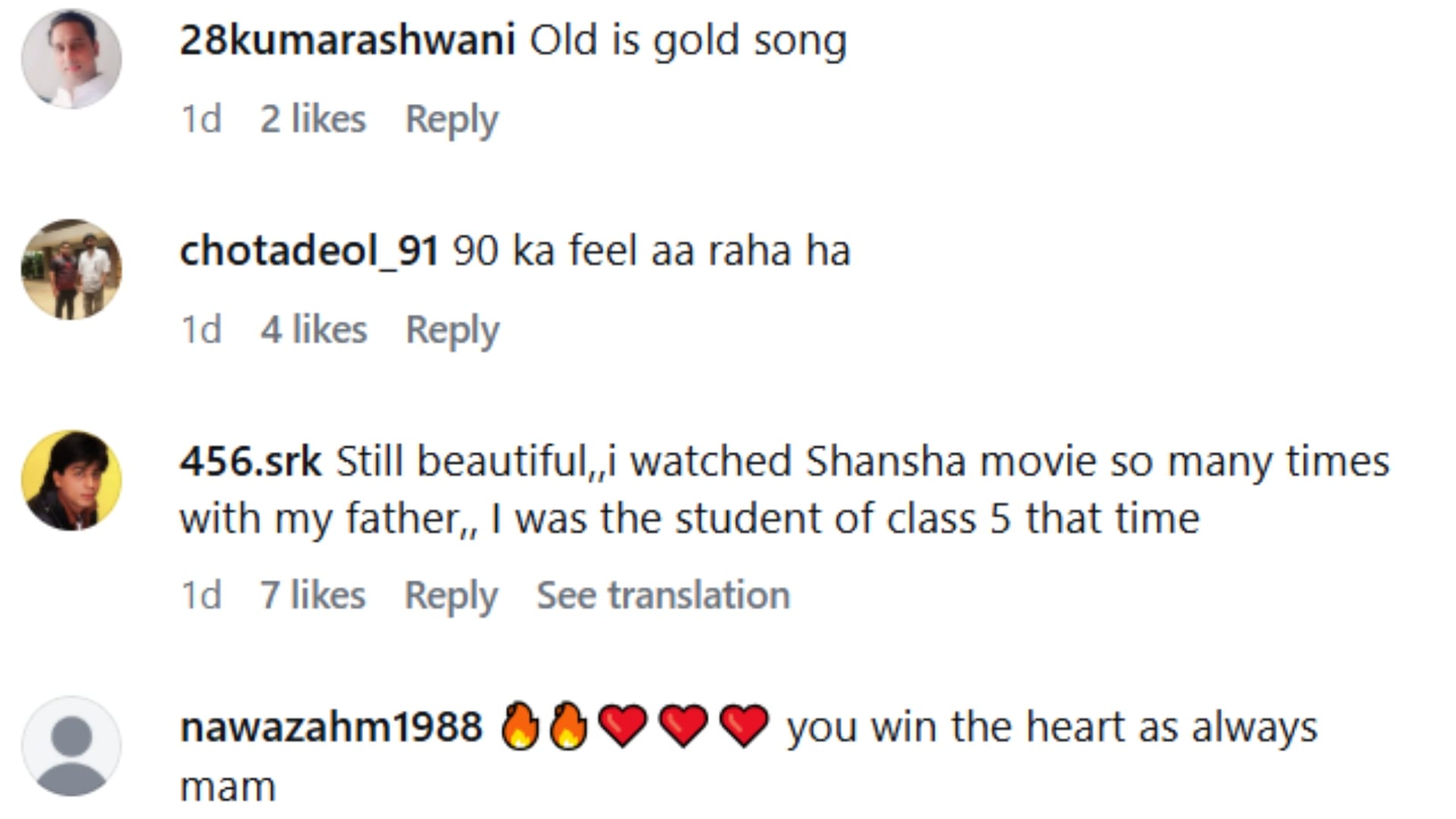
Task: Click nawazahm1988's default avatar icon
Action: 71,746
